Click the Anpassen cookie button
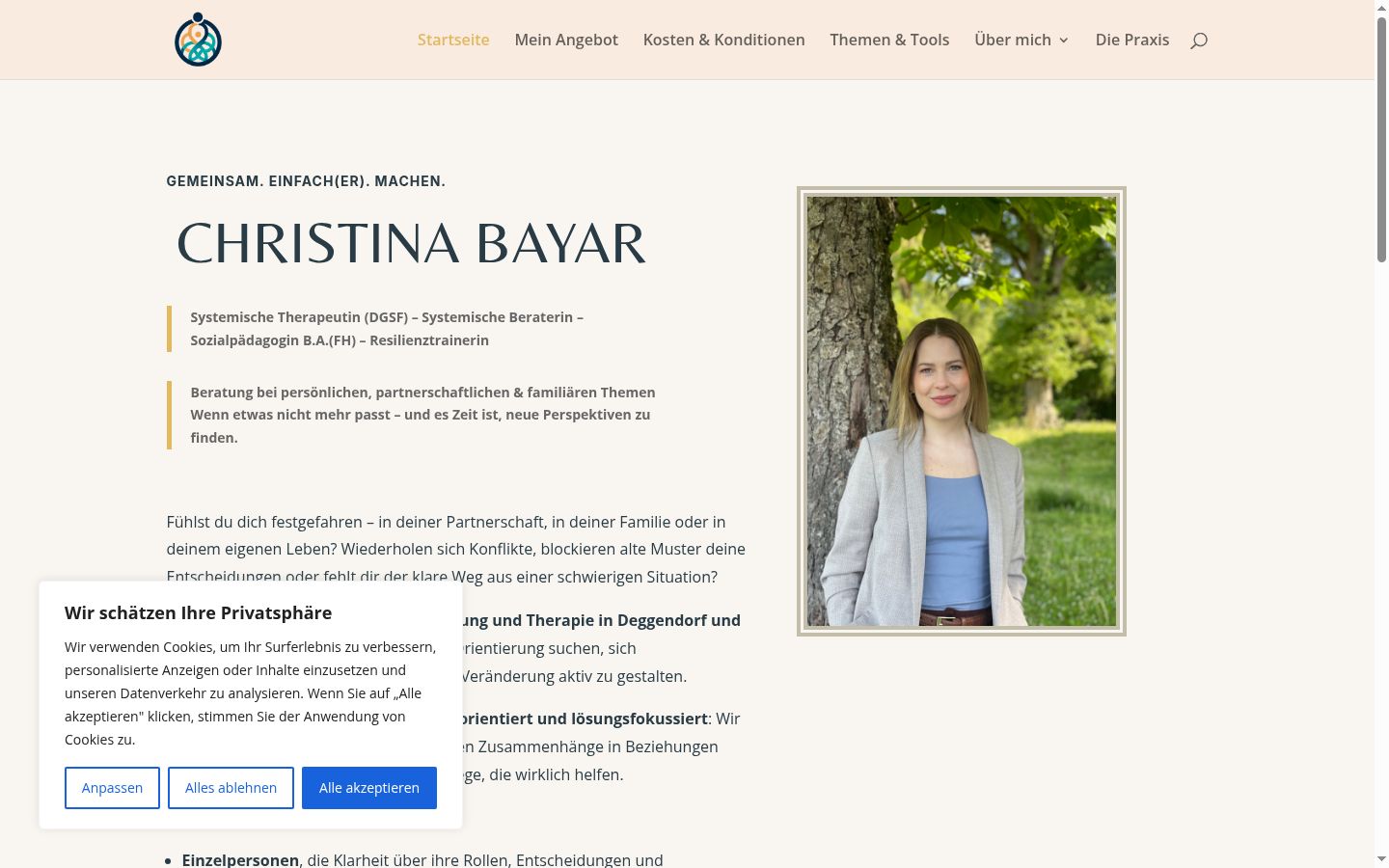Screen dimensions: 1389x868 (112, 788)
